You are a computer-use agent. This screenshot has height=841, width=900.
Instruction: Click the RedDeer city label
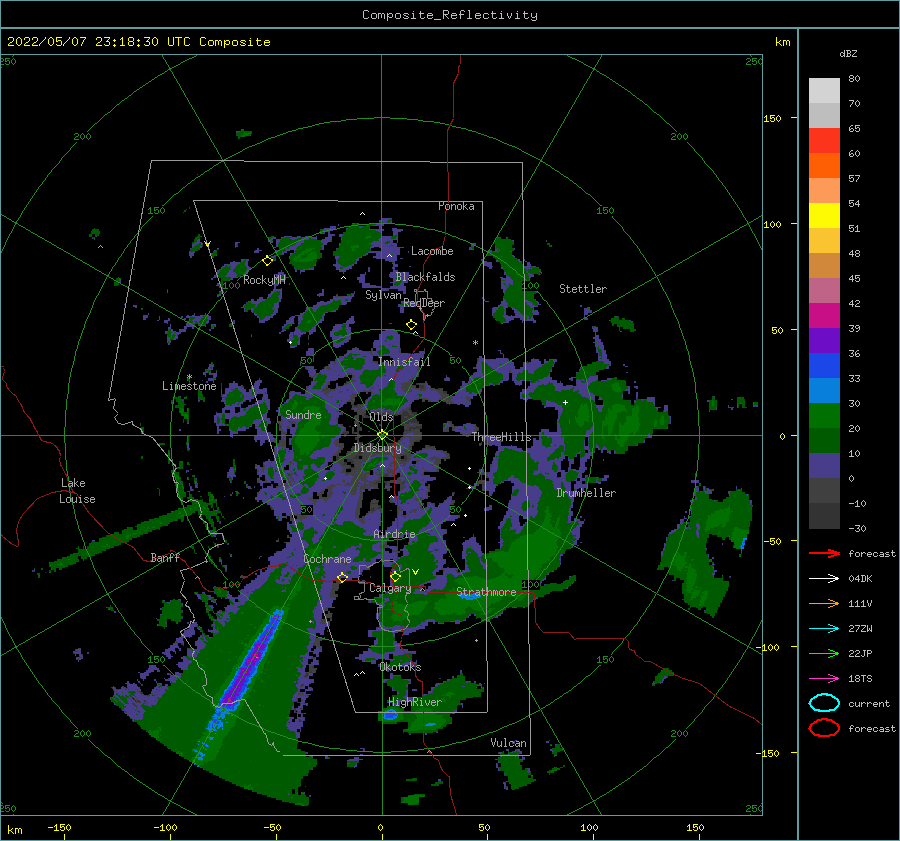click(x=424, y=303)
